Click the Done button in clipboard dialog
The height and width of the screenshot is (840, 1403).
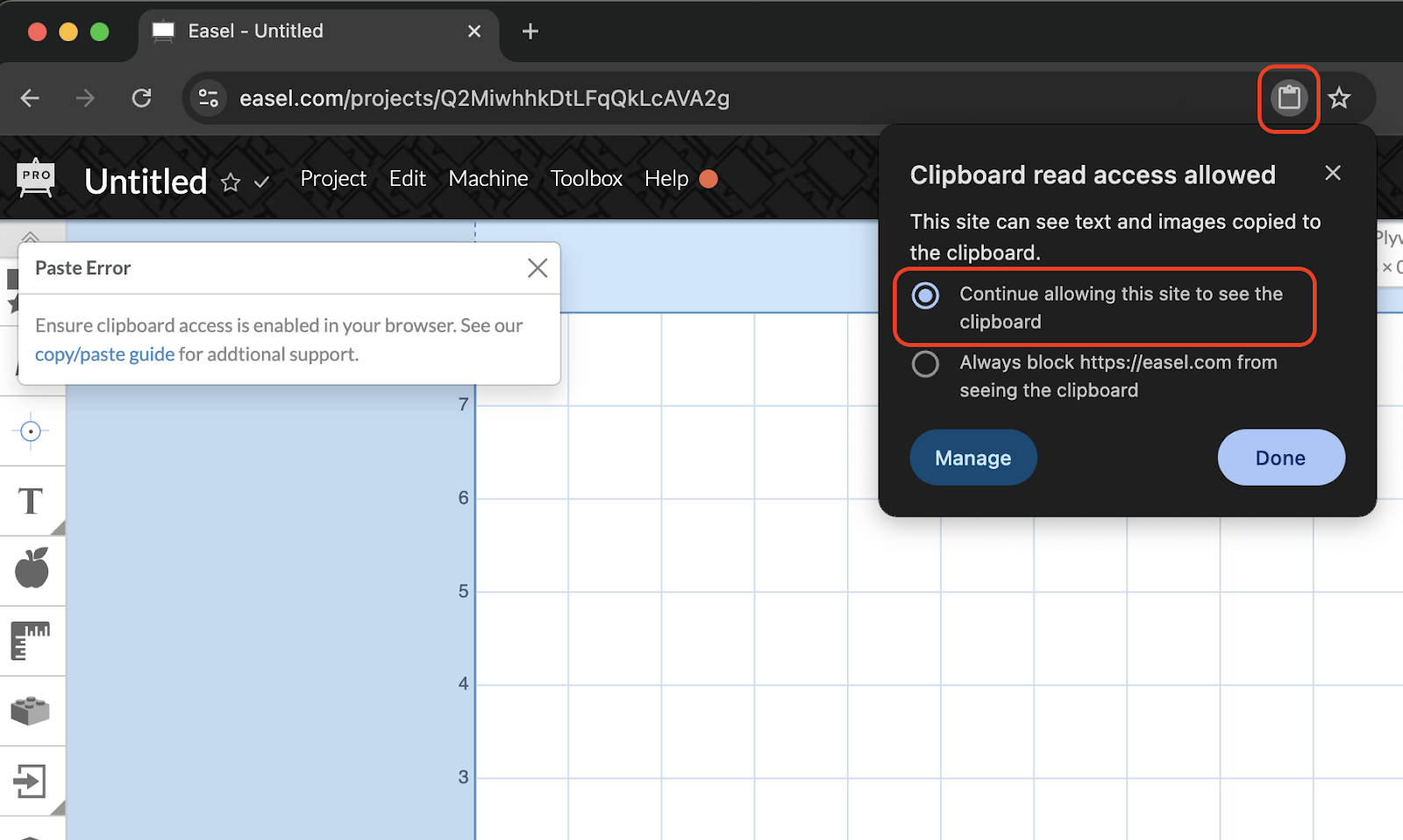point(1280,457)
